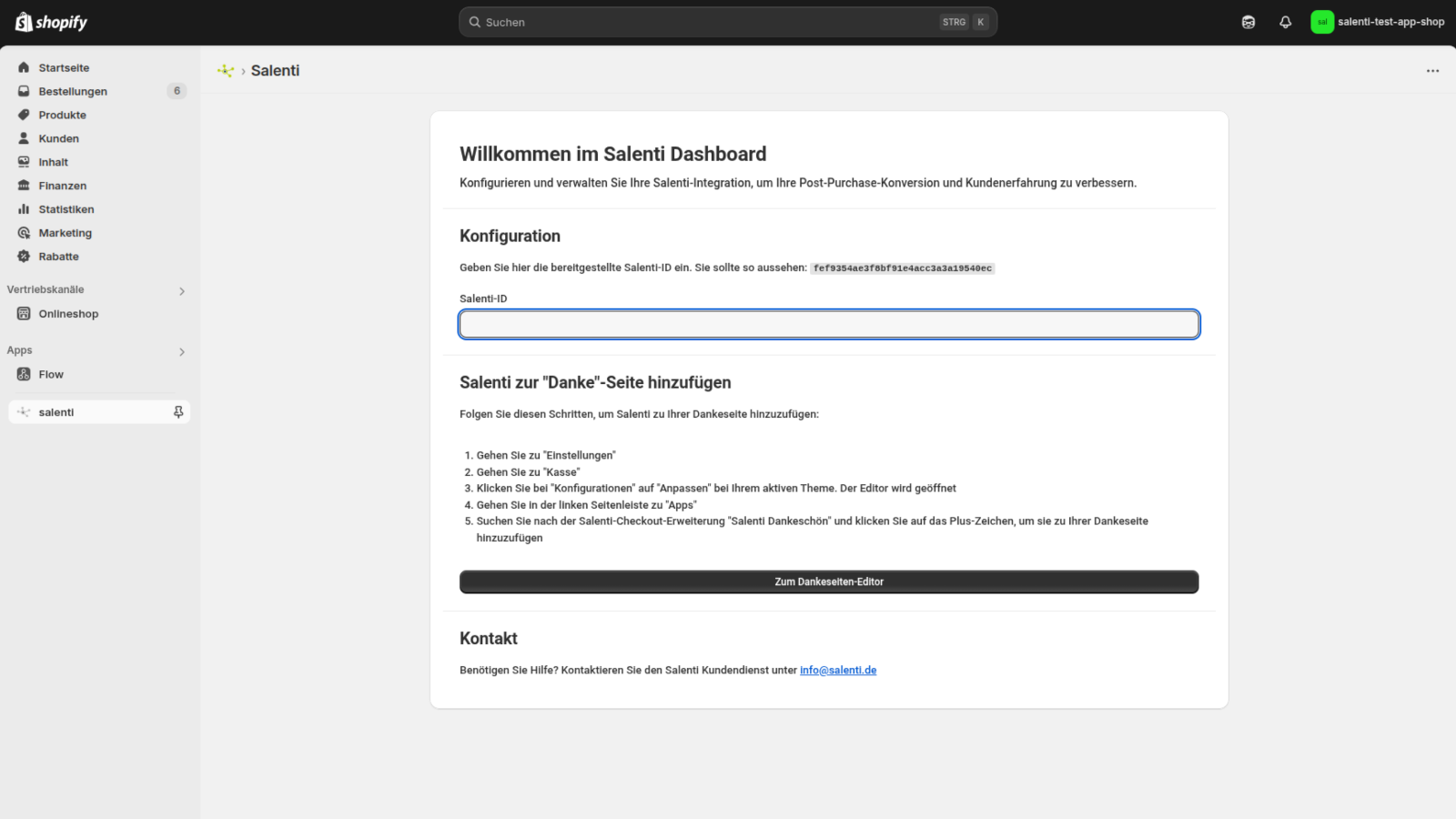The width and height of the screenshot is (1456, 819).
Task: Click the STRG keyboard shortcut badge
Action: click(954, 22)
